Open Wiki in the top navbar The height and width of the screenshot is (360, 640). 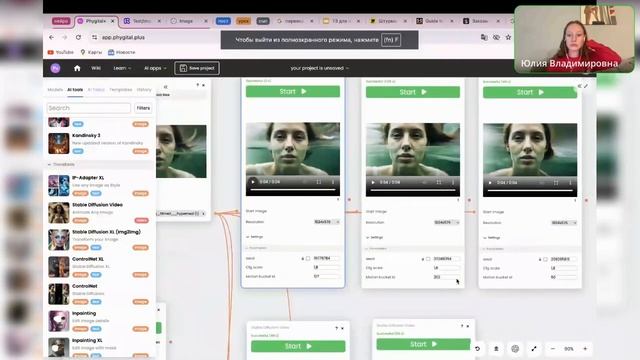tap(96, 68)
